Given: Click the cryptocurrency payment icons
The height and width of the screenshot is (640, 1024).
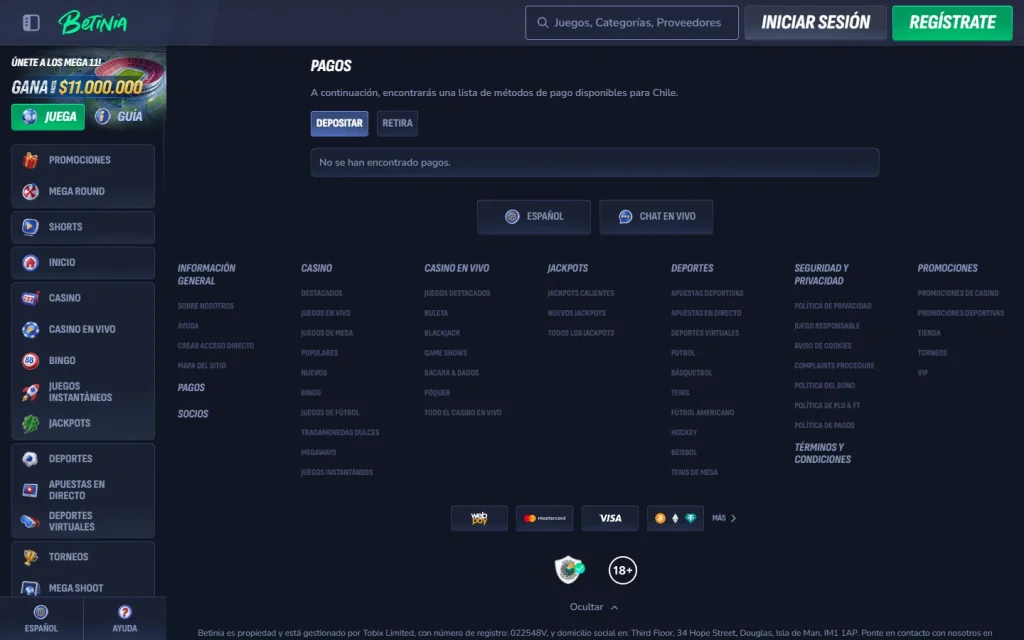Looking at the screenshot, I should (675, 519).
